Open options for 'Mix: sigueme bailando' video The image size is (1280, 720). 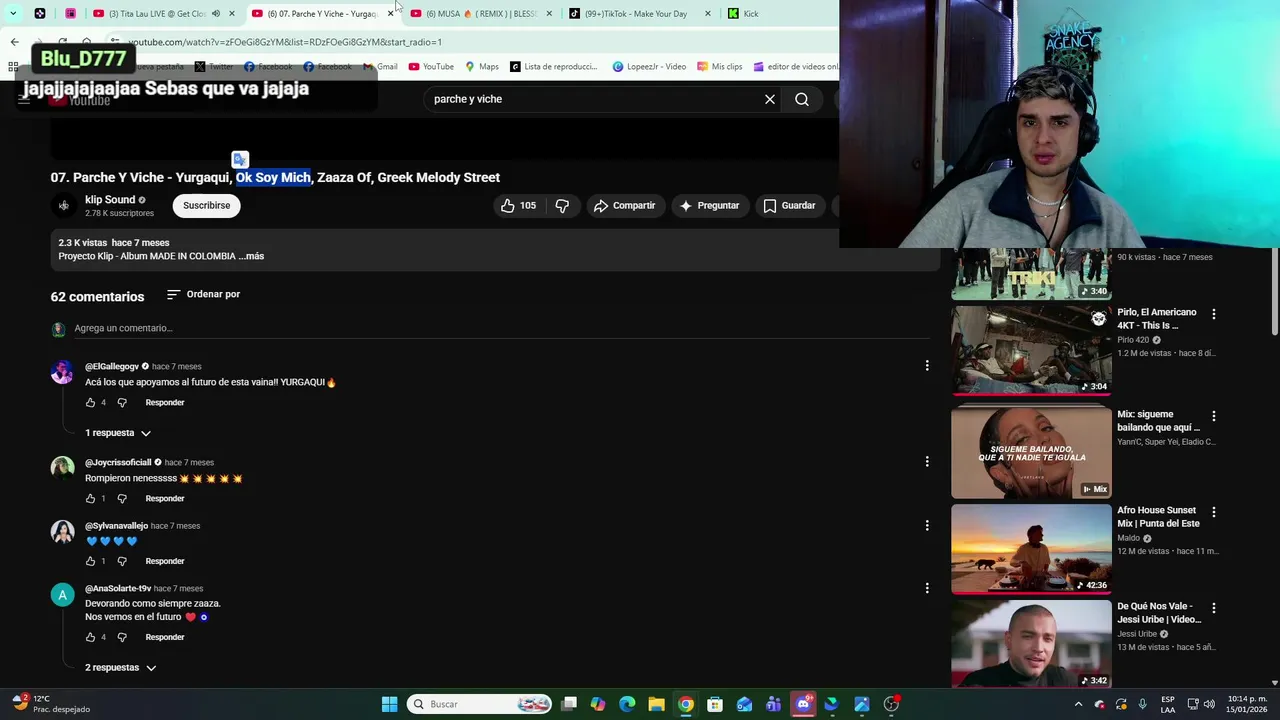tap(1214, 416)
